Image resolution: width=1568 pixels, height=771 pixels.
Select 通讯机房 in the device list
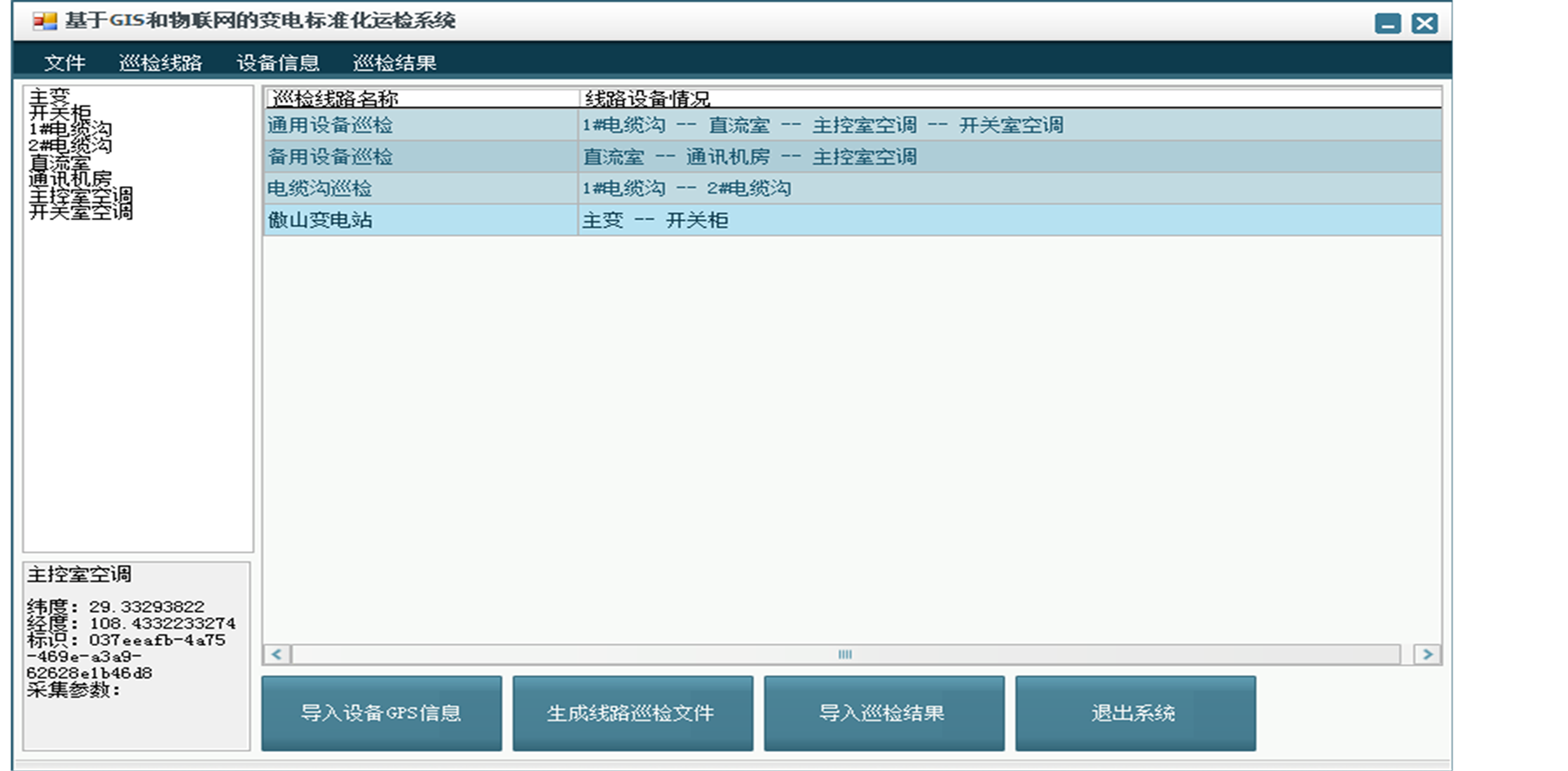pos(70,179)
